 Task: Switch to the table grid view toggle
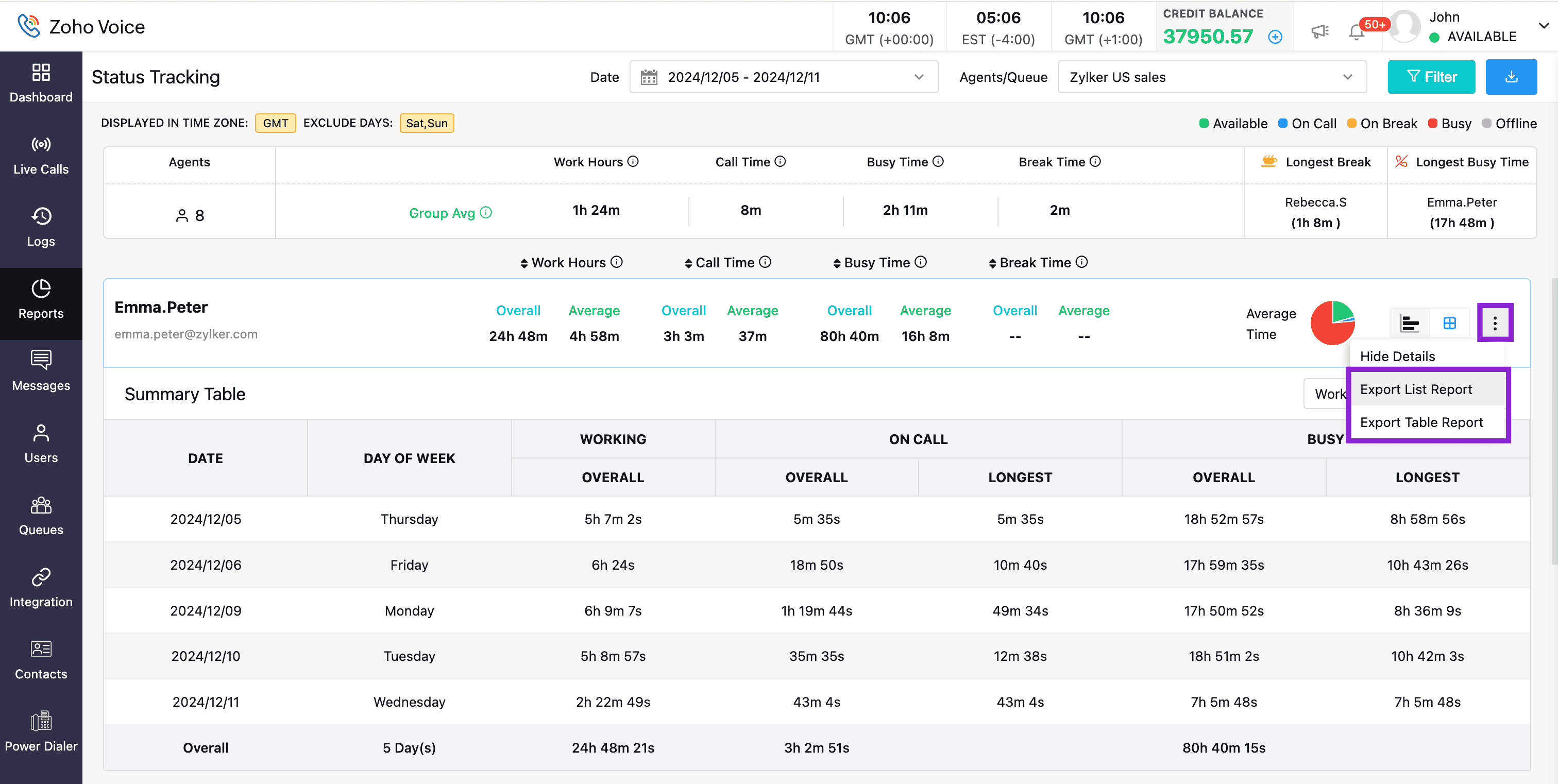click(x=1449, y=323)
